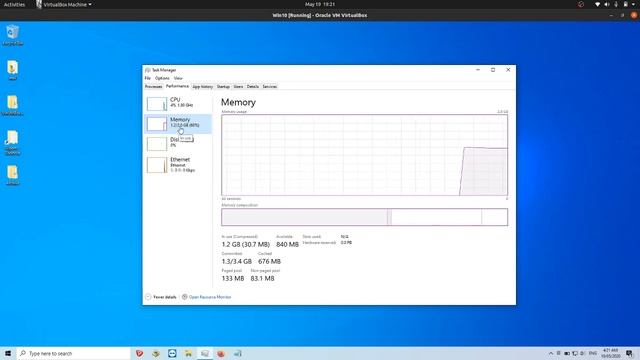Screen dimensions: 640x360
Task: Show hidden system tray icons
Action: 551,353
